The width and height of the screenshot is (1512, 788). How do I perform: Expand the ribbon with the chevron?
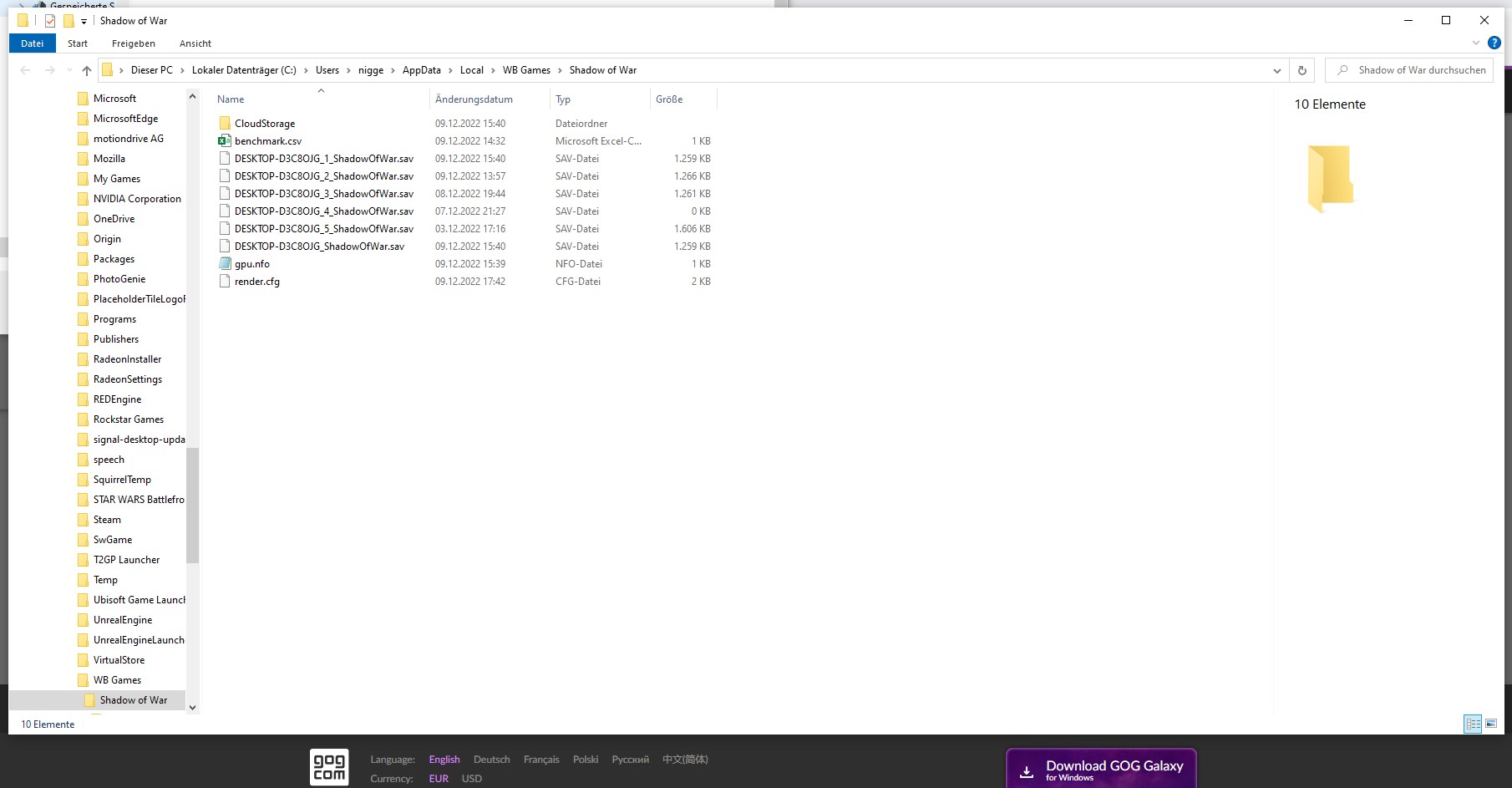coord(1476,43)
